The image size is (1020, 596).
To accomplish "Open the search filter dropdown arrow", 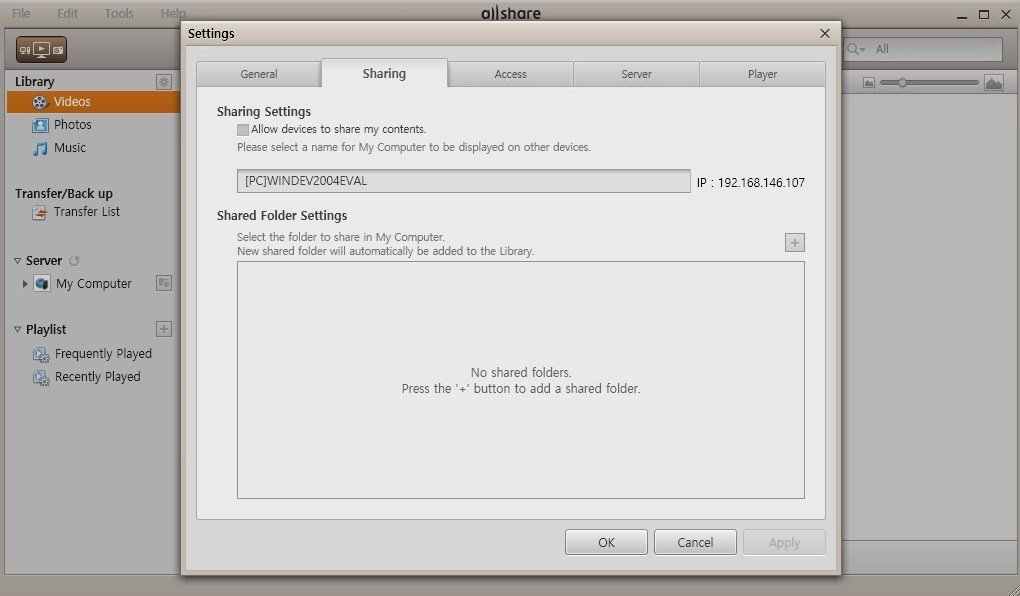I will coord(863,49).
